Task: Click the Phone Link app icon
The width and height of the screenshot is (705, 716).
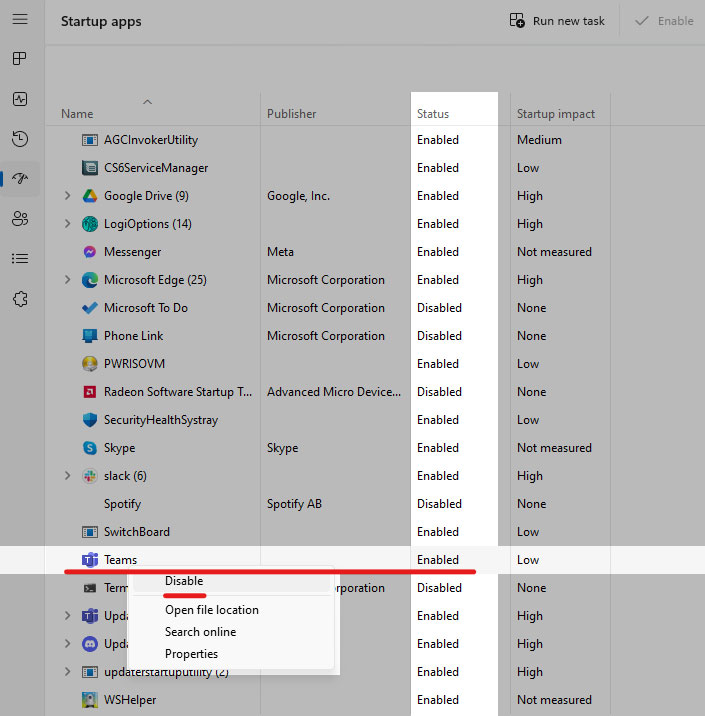Action: click(x=89, y=336)
